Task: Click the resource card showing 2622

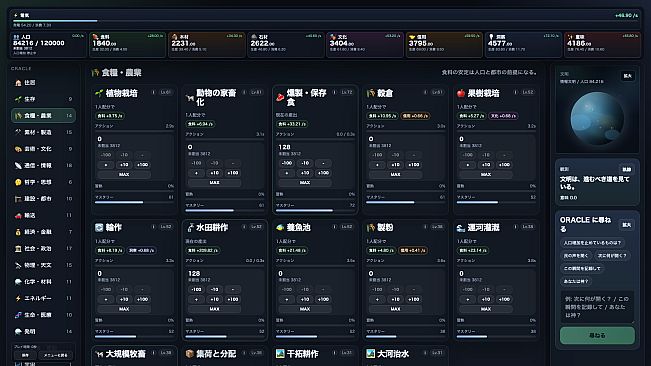Action: pyautogui.click(x=286, y=45)
